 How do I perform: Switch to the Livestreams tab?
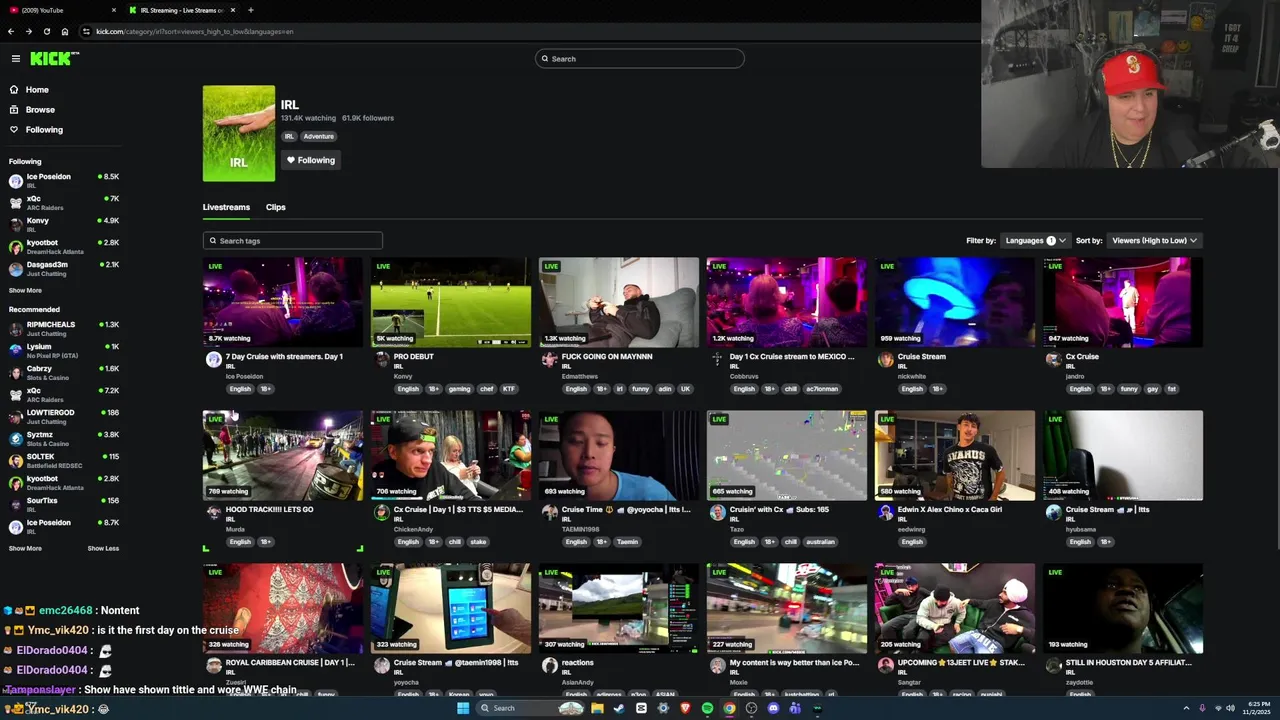coord(226,207)
